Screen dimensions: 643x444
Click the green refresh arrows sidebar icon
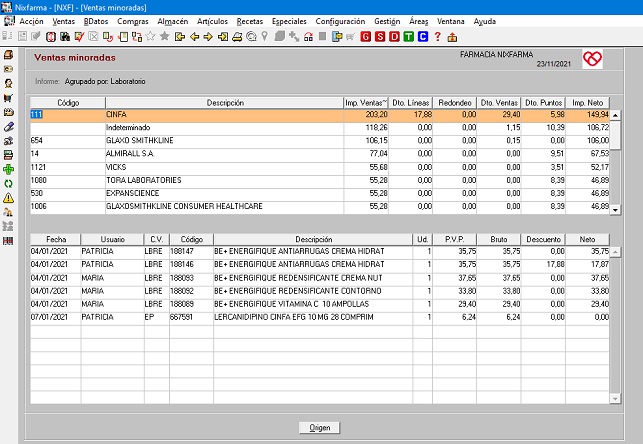tap(8, 184)
